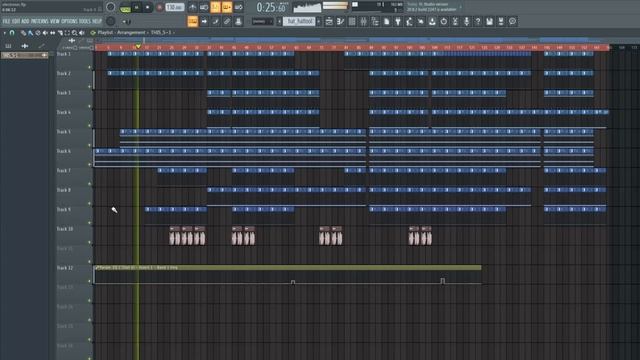Mute Track 5 with its green switch
Screen dimensions: 640x360
point(90,145)
